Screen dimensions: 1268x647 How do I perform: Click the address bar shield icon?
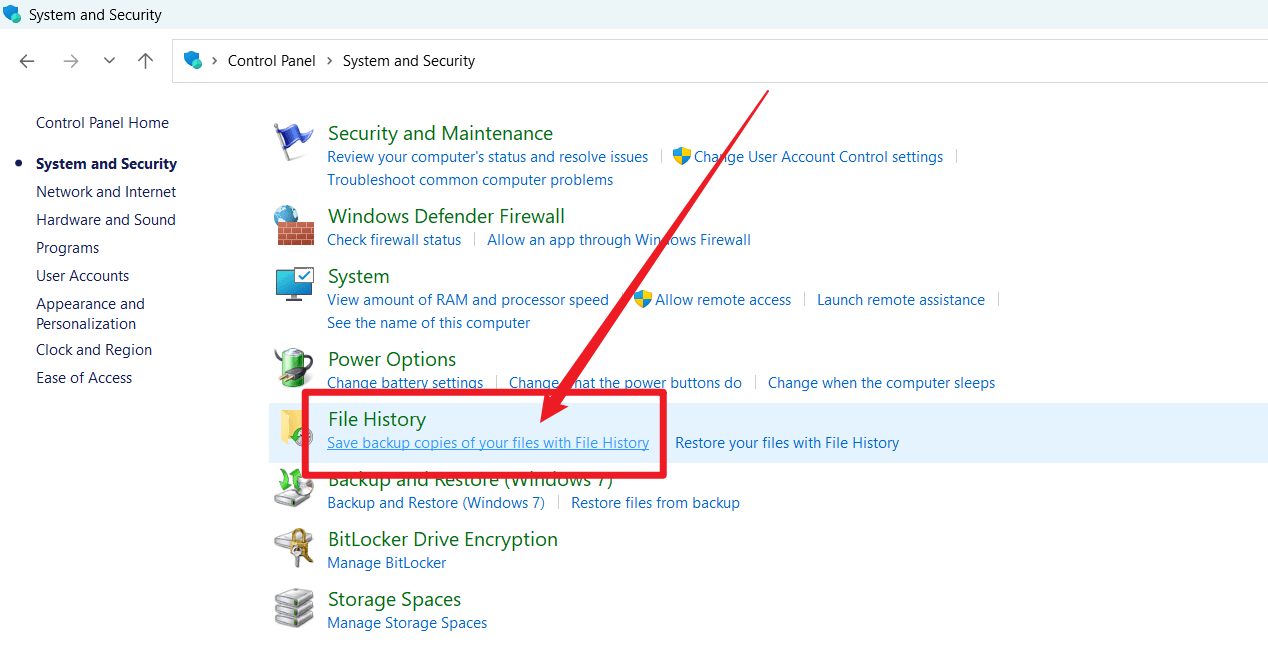[x=193, y=60]
